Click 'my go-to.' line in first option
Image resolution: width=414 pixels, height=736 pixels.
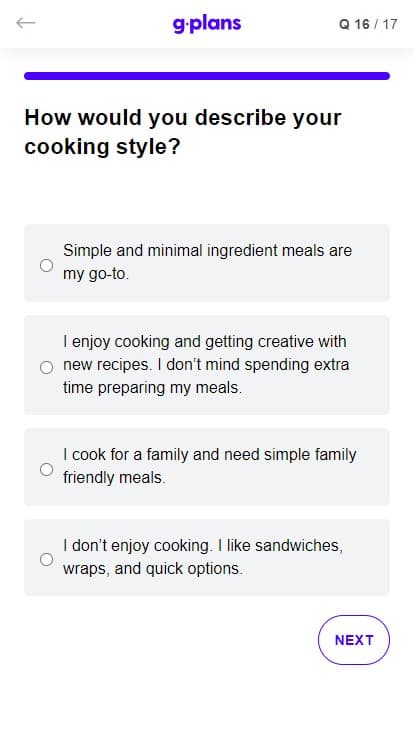coord(96,274)
